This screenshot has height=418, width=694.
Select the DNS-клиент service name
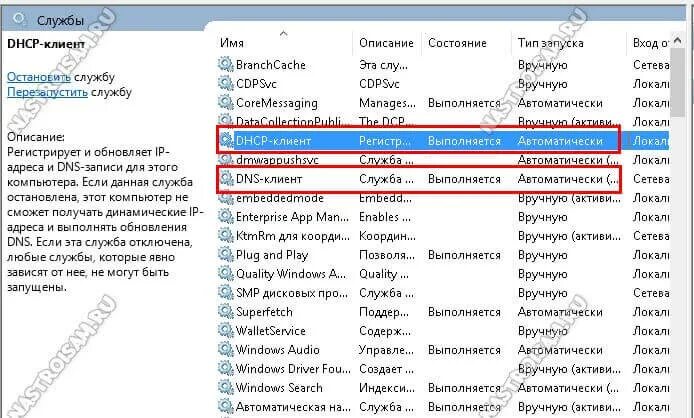click(x=269, y=179)
